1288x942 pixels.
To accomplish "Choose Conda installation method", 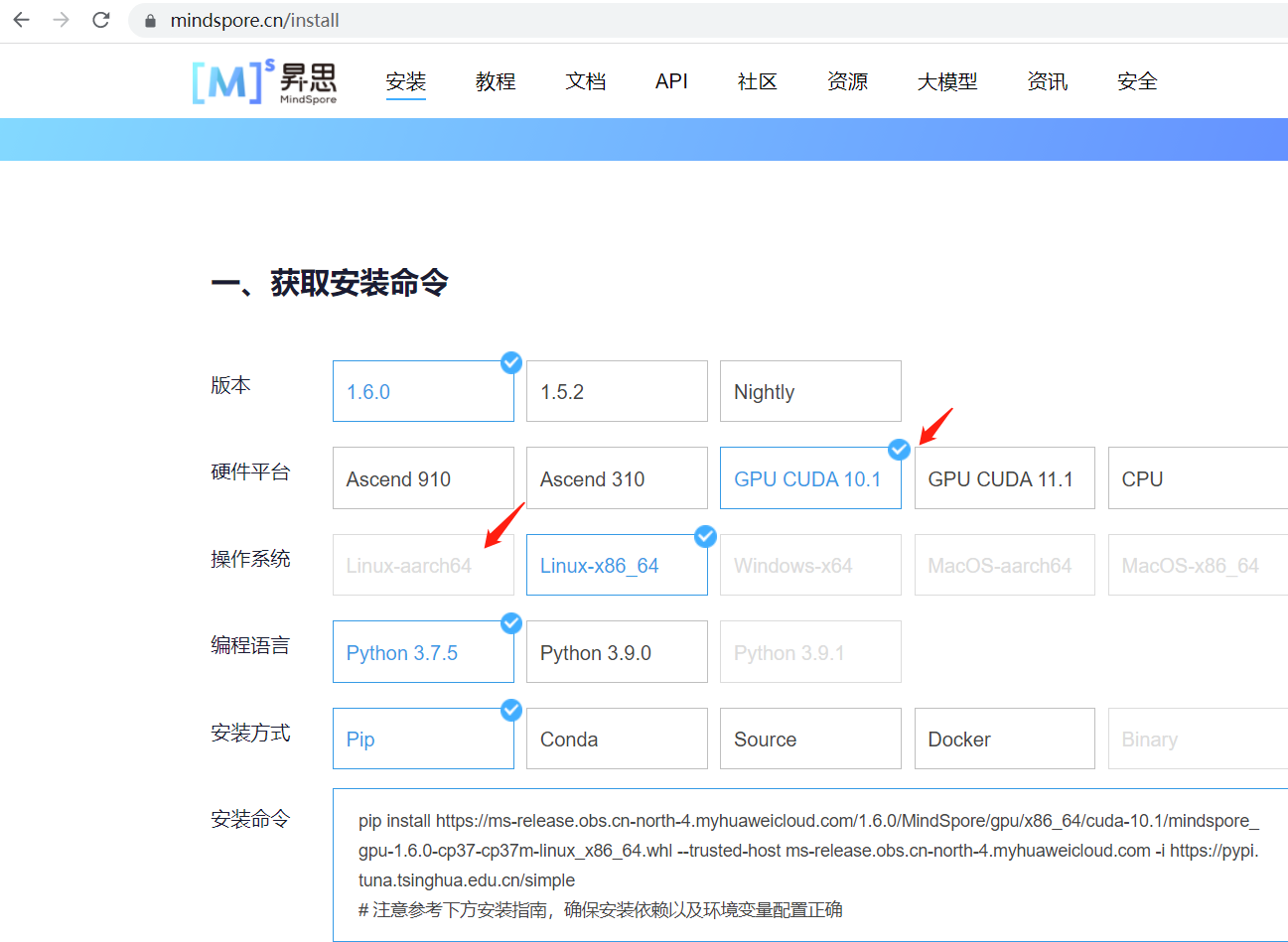I will click(617, 739).
